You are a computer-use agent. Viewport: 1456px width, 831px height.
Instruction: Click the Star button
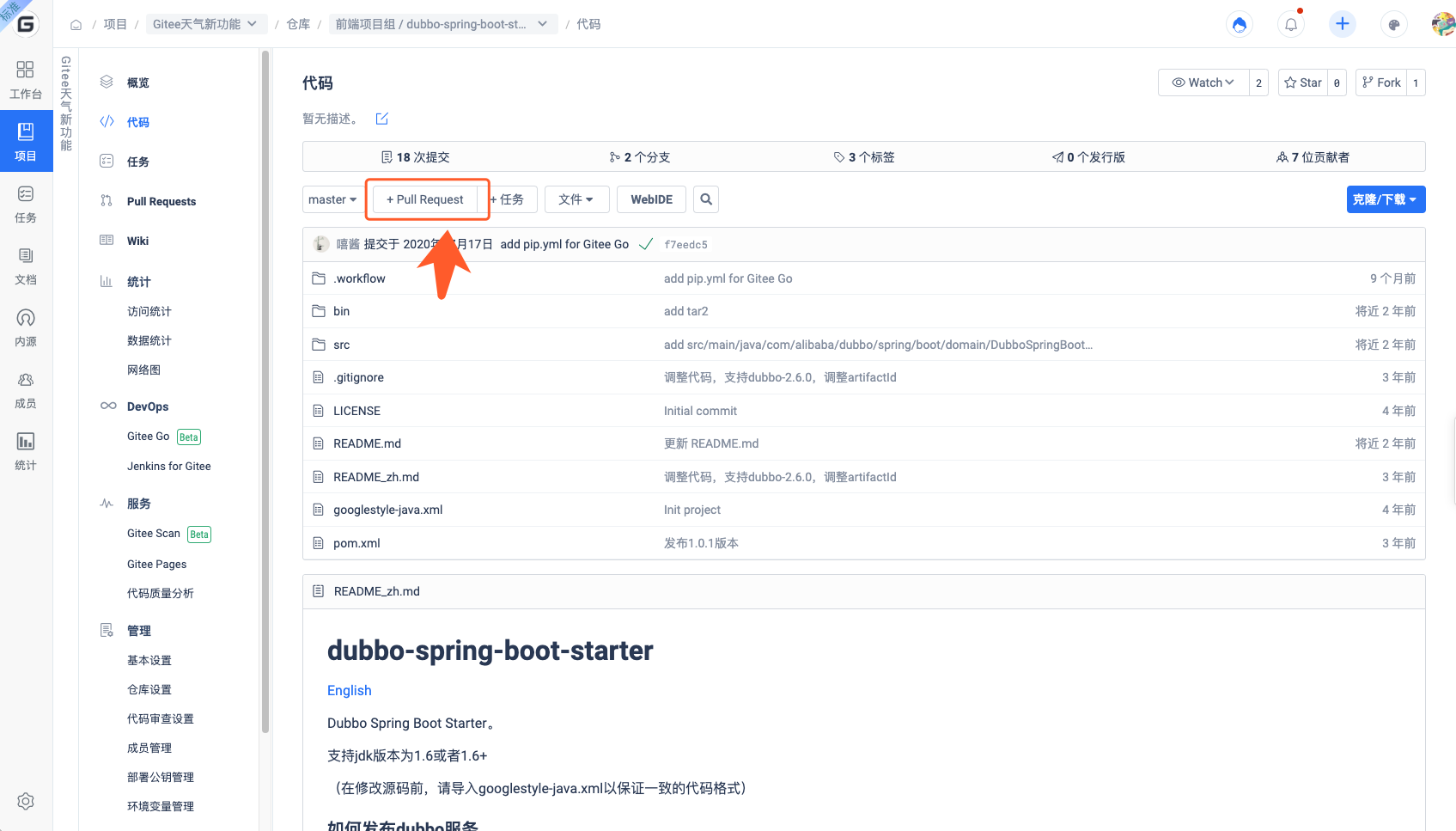click(1303, 82)
